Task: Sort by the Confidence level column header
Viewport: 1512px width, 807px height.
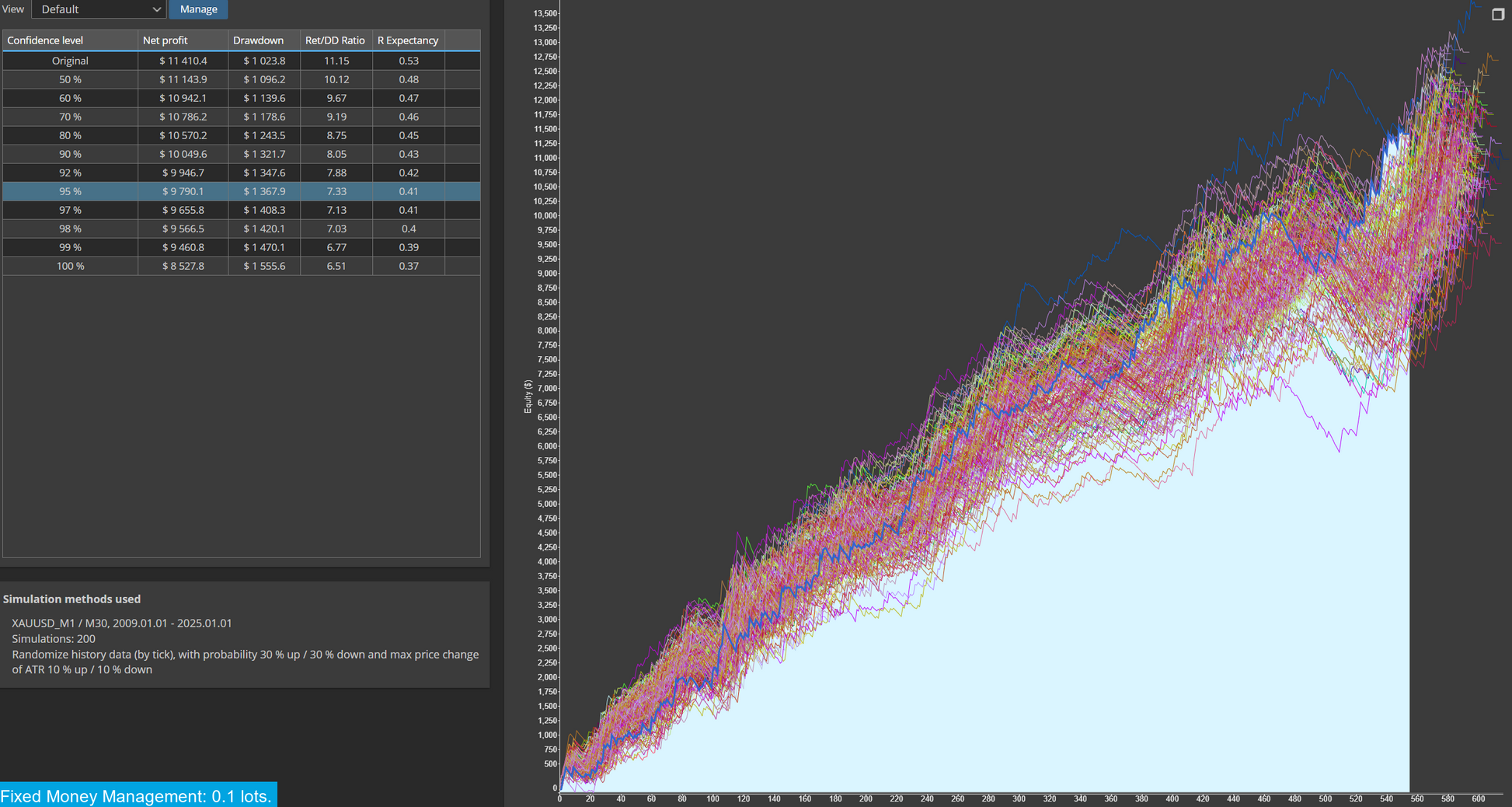Action: [70, 40]
